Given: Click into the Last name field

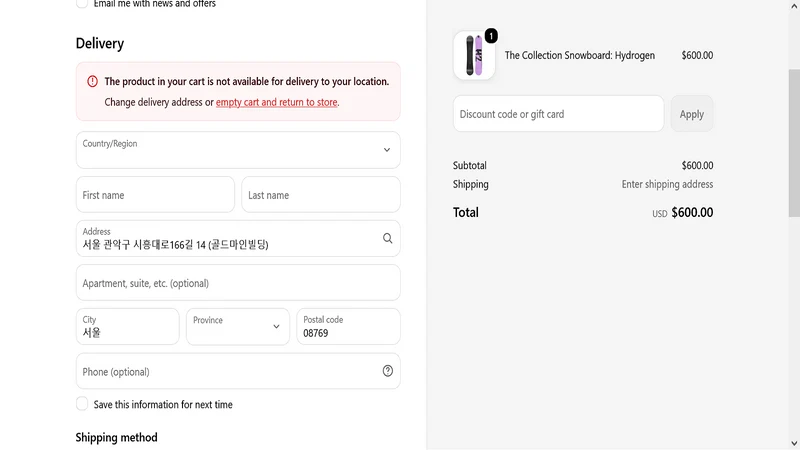Looking at the screenshot, I should [321, 194].
